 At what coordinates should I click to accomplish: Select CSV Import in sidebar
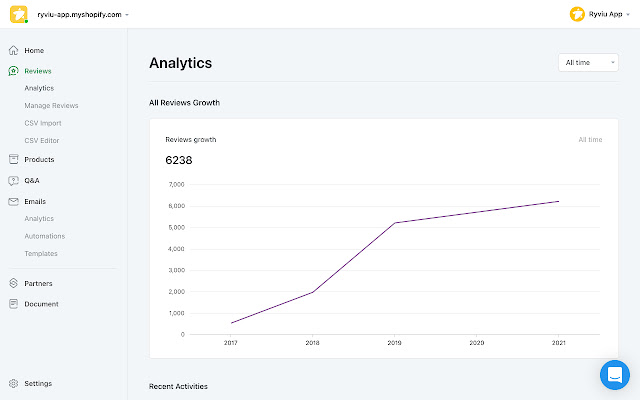[x=43, y=123]
